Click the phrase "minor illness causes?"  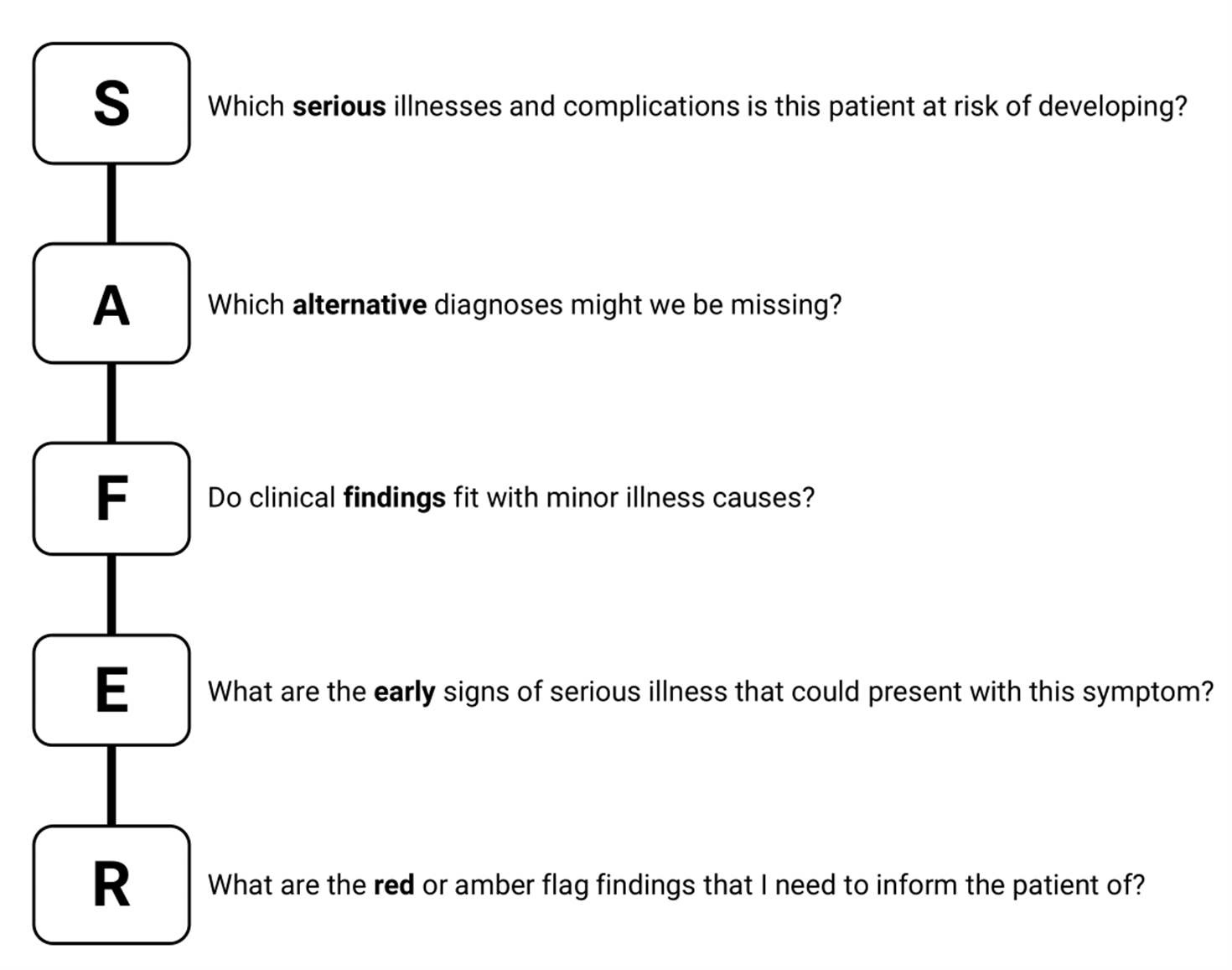click(680, 498)
